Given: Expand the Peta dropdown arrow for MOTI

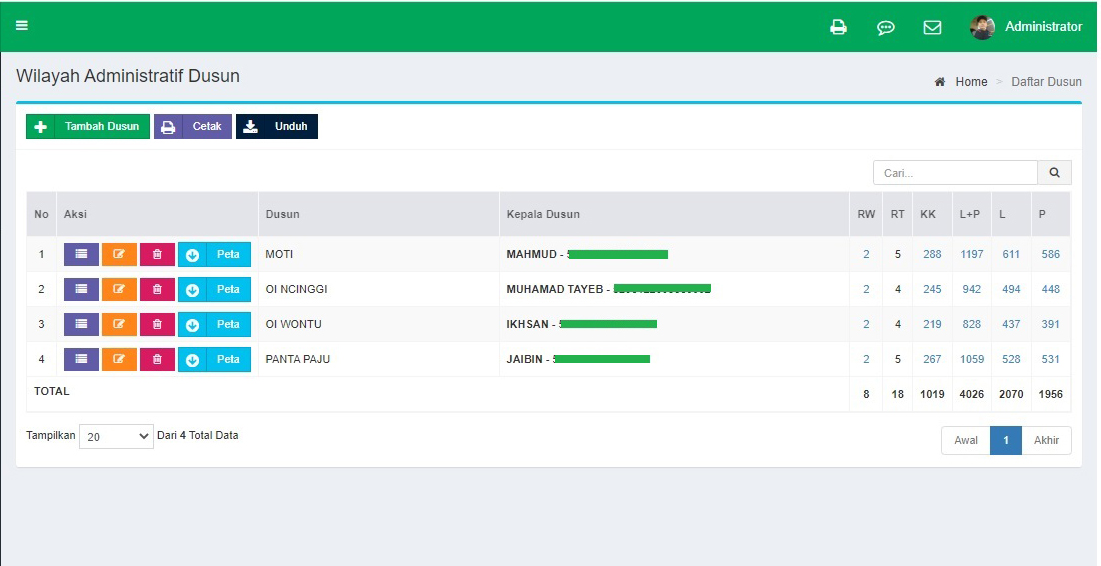Looking at the screenshot, I should pos(193,254).
